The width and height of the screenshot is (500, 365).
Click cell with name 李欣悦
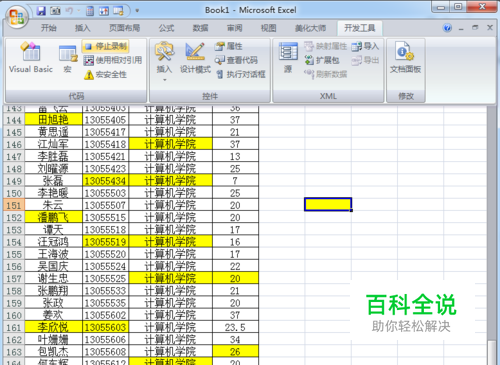click(x=53, y=327)
